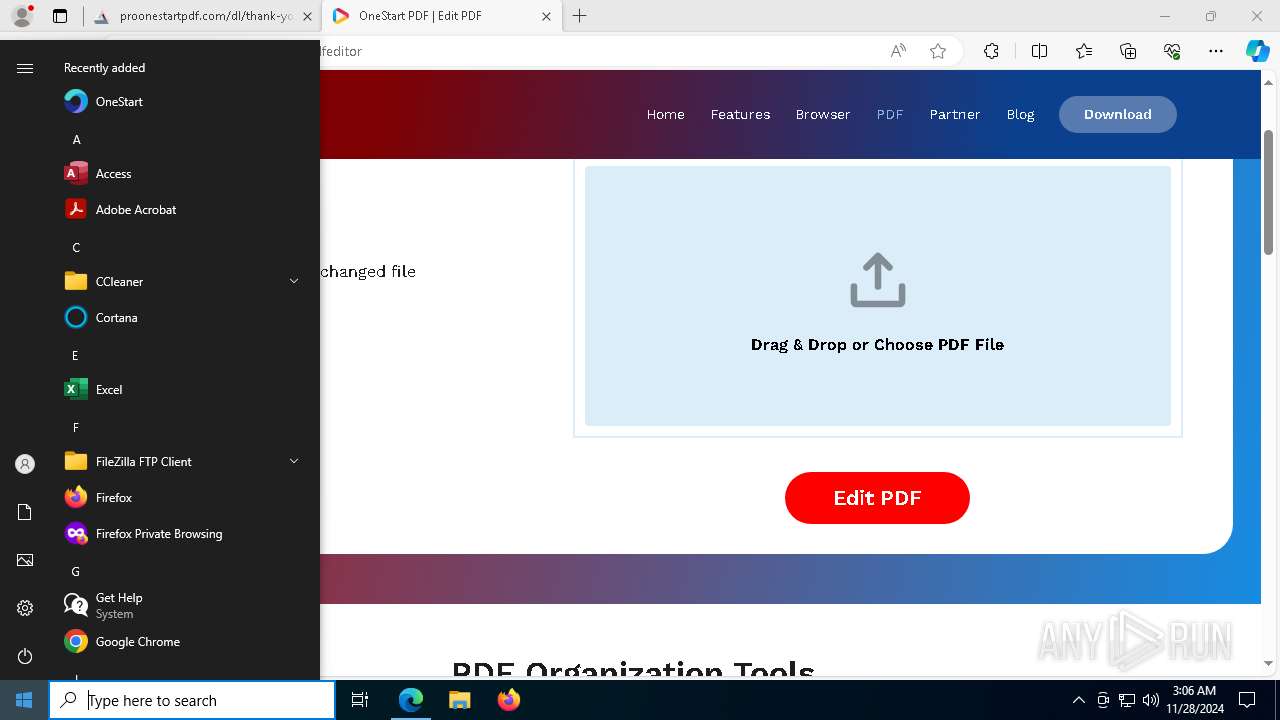Open the taskbar clock and date
Image resolution: width=1280 pixels, height=720 pixels.
(1194, 699)
